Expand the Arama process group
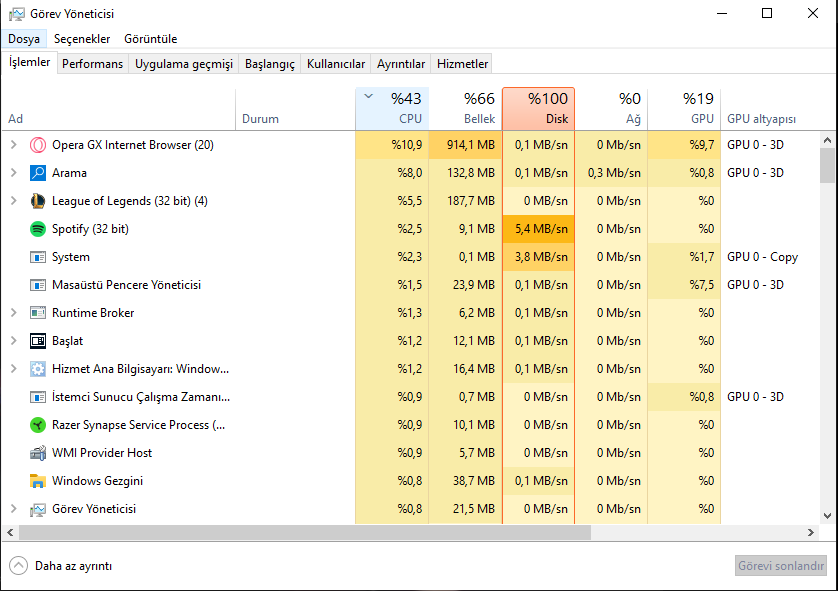Viewport: 838px width, 591px height. coord(14,173)
